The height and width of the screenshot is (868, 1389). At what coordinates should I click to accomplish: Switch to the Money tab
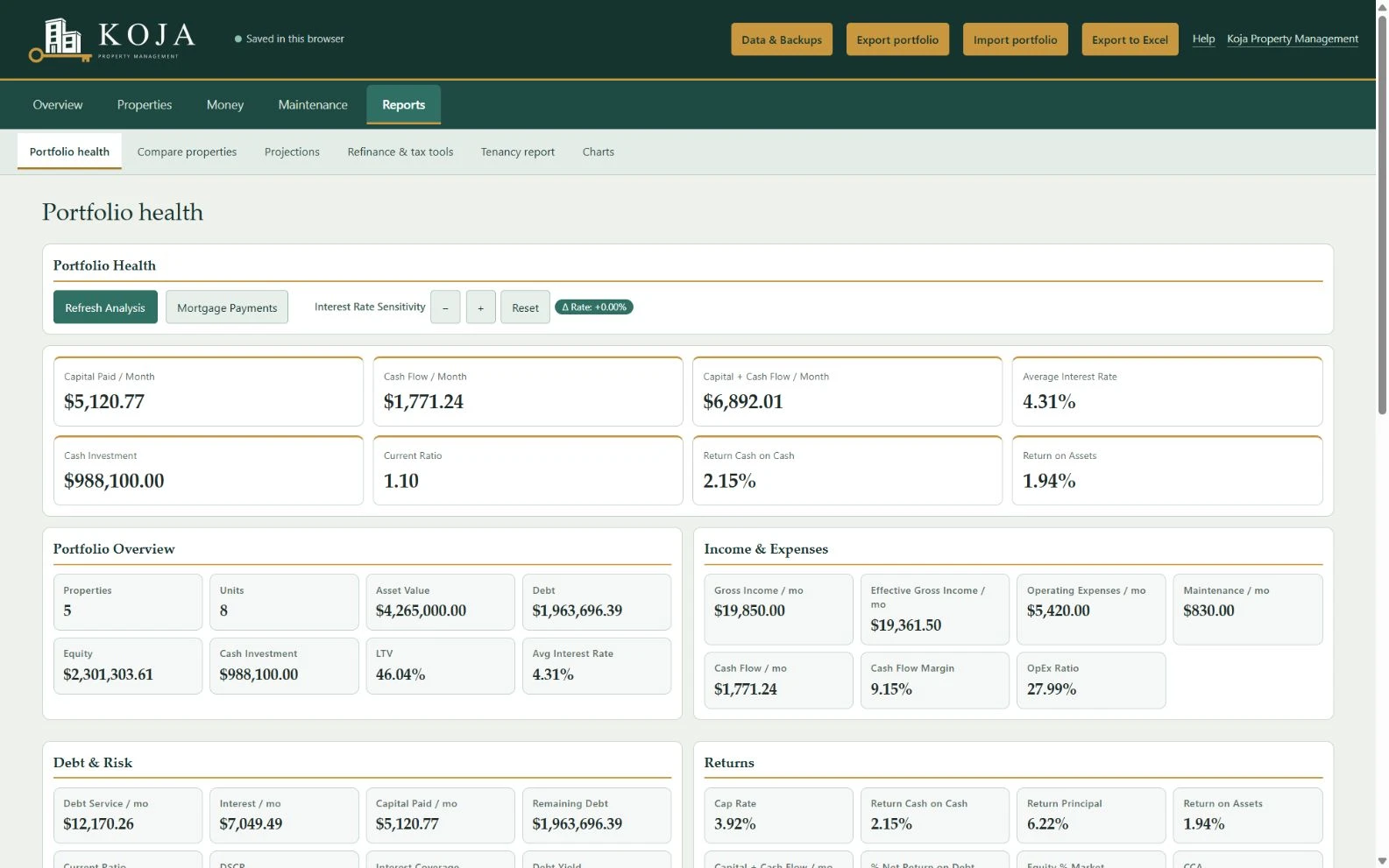click(x=225, y=105)
